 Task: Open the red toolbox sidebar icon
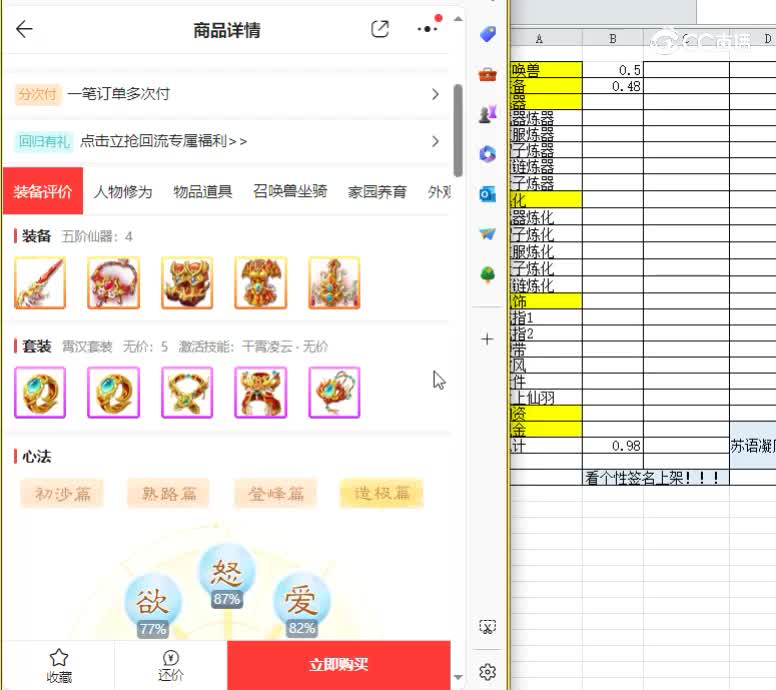[x=487, y=74]
